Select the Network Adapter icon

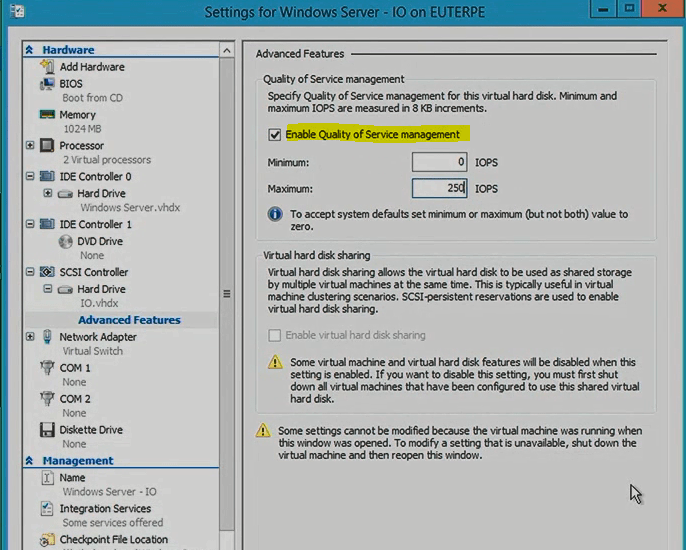click(x=47, y=336)
